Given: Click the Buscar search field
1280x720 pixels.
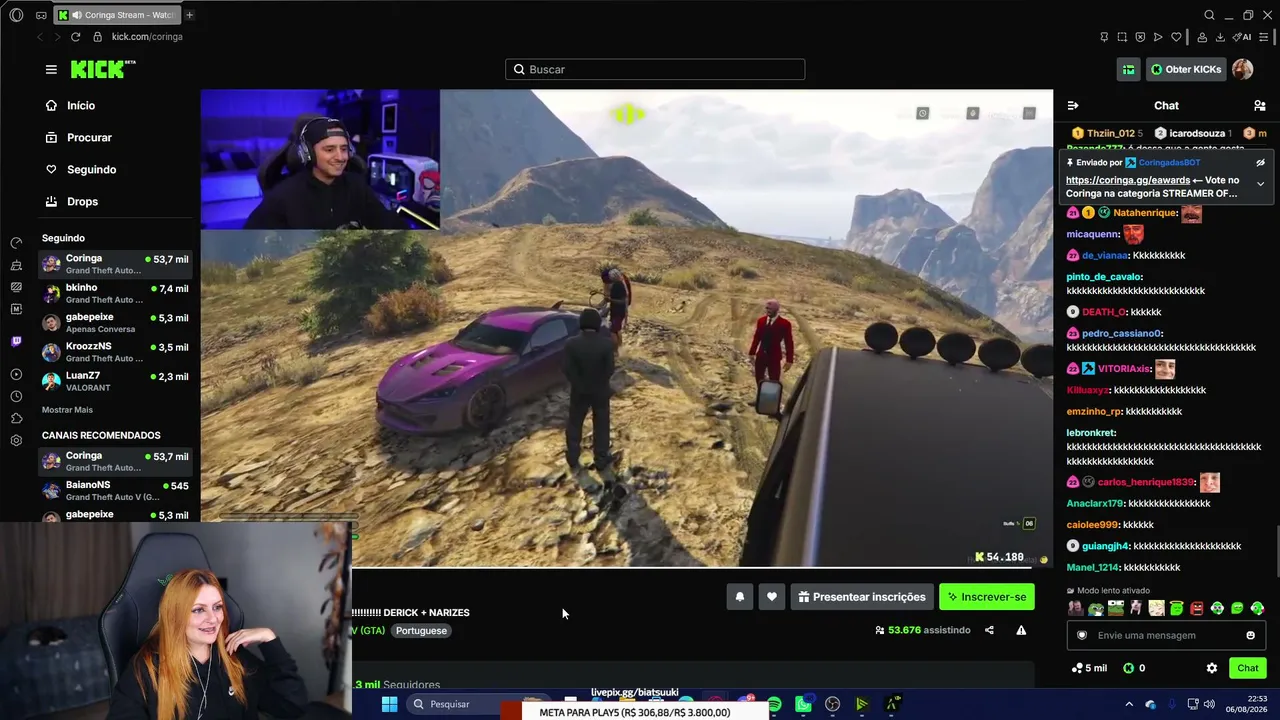Looking at the screenshot, I should pyautogui.click(x=655, y=69).
